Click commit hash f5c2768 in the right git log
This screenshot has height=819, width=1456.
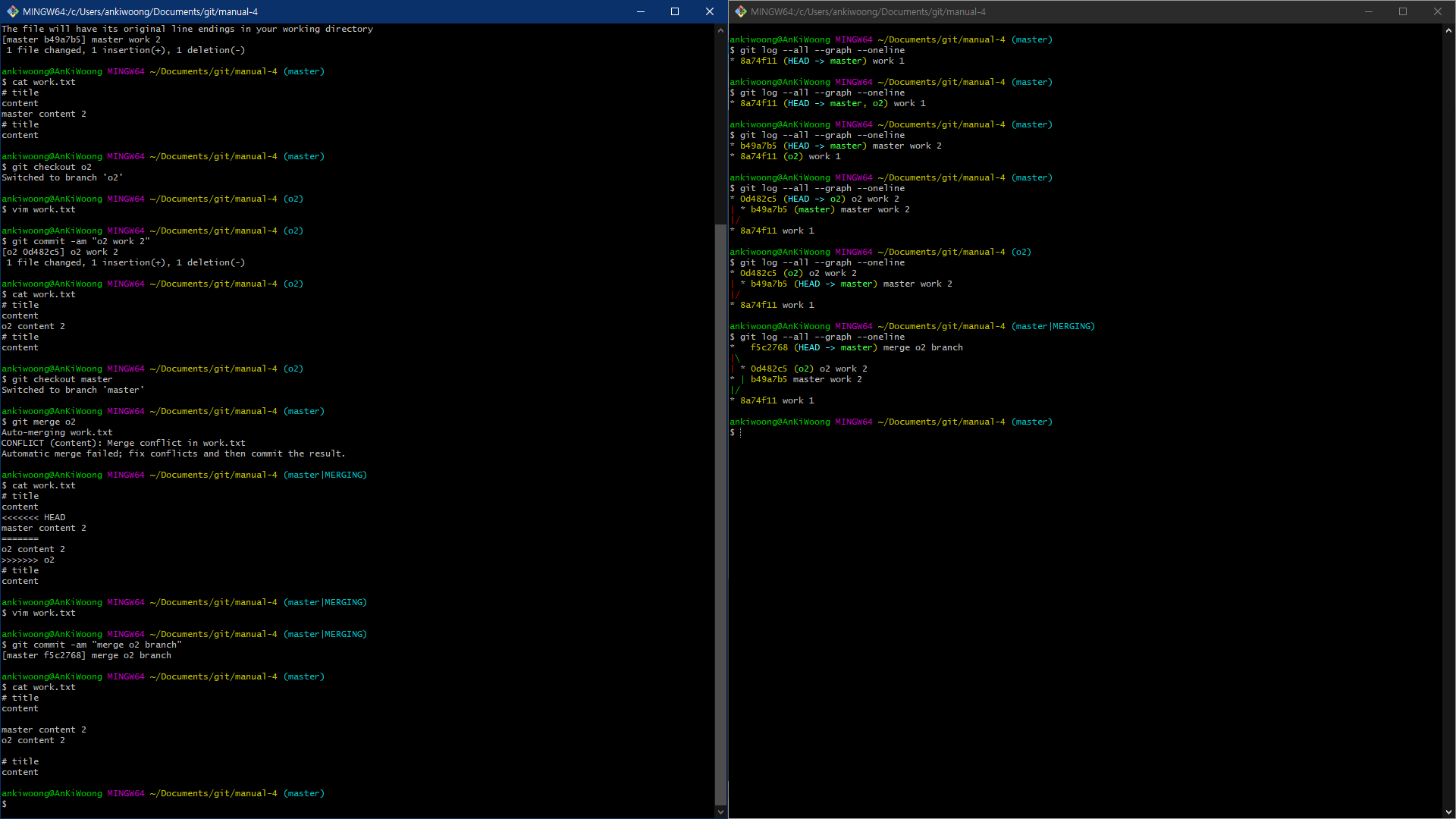pos(768,347)
